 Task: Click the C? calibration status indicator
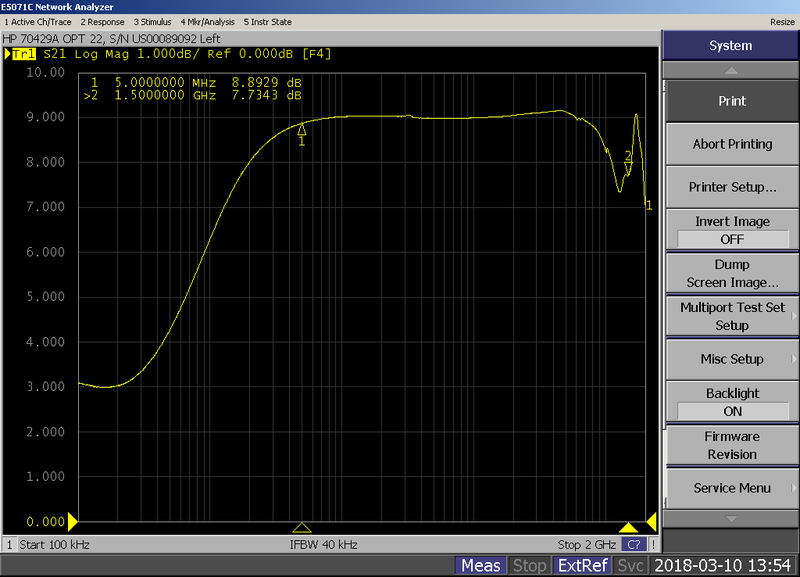coord(633,545)
